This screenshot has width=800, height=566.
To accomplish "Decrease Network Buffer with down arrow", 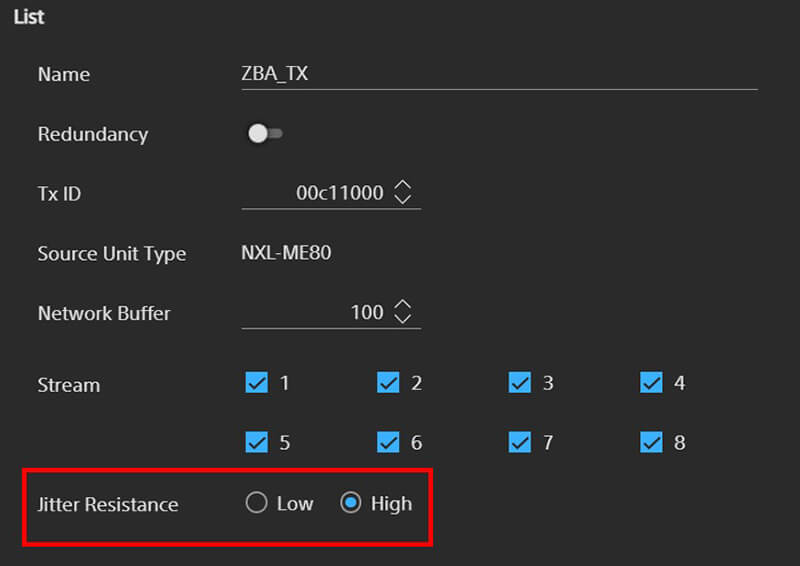I will click(403, 320).
